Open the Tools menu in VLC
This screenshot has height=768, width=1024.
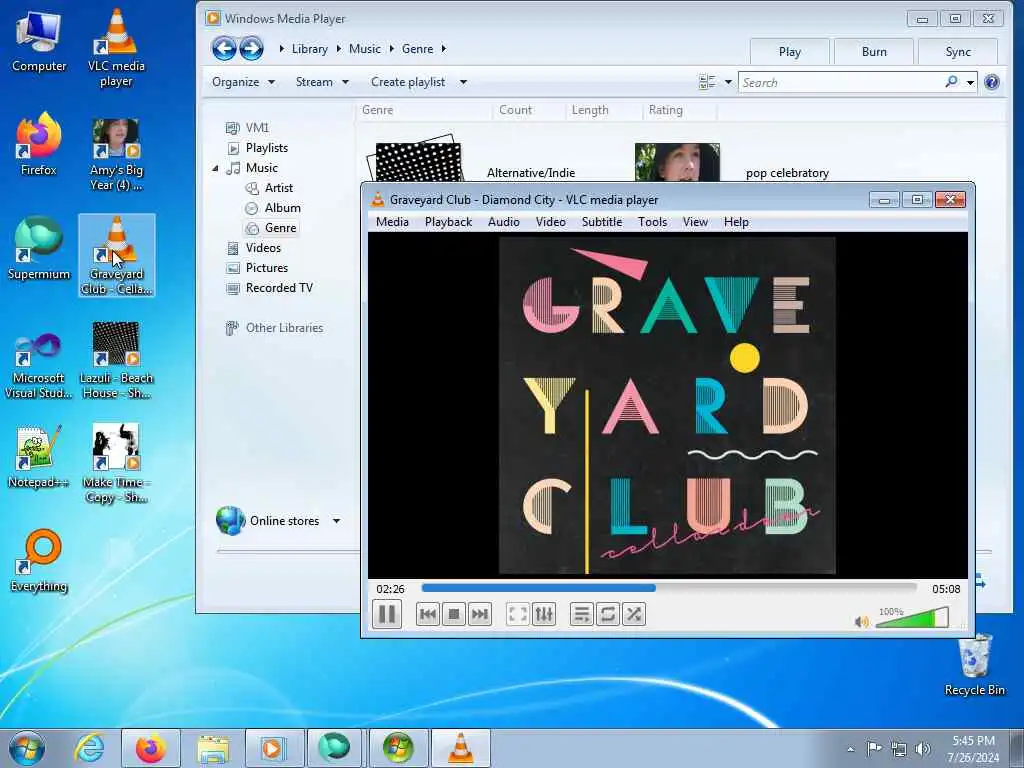pyautogui.click(x=652, y=222)
